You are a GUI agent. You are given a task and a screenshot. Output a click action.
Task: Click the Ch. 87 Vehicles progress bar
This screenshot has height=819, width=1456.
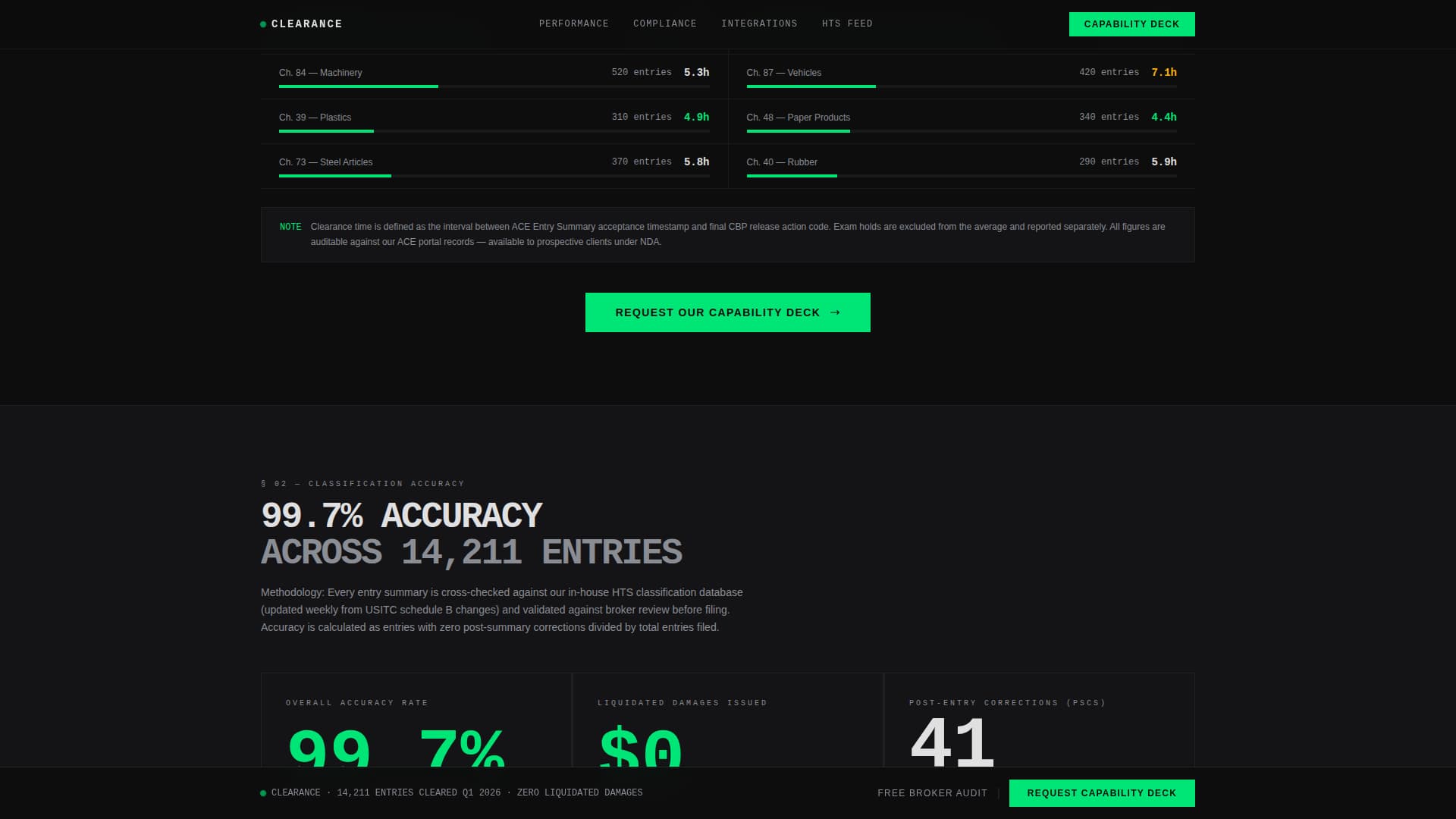tap(962, 86)
